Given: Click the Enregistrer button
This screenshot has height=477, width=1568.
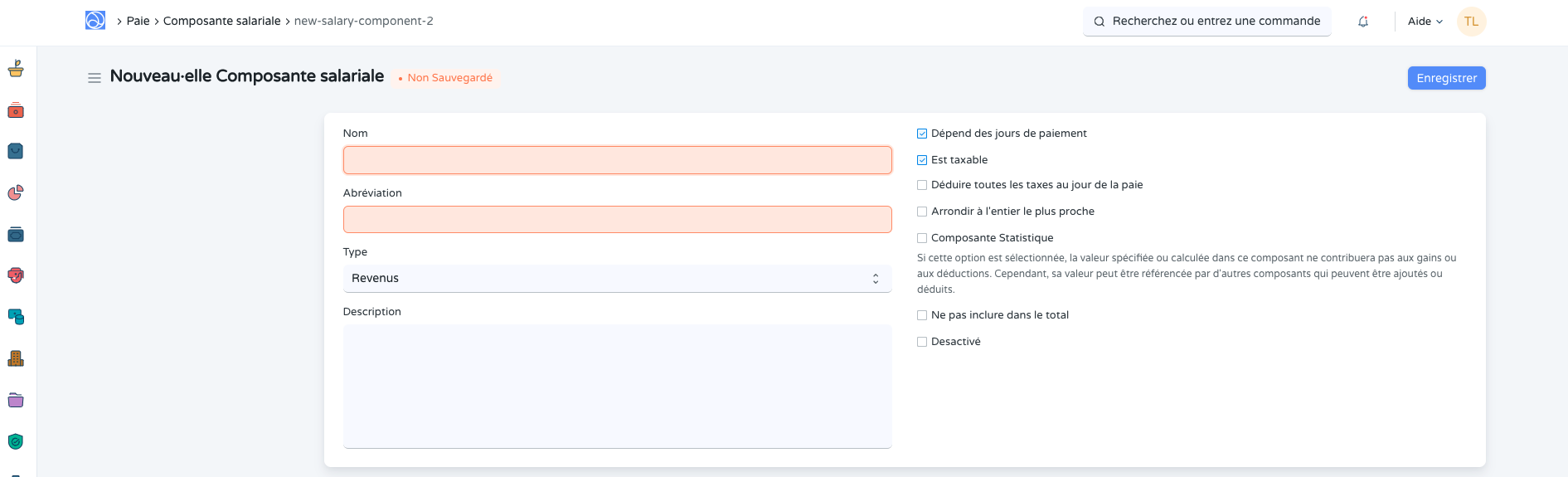Looking at the screenshot, I should (x=1446, y=78).
